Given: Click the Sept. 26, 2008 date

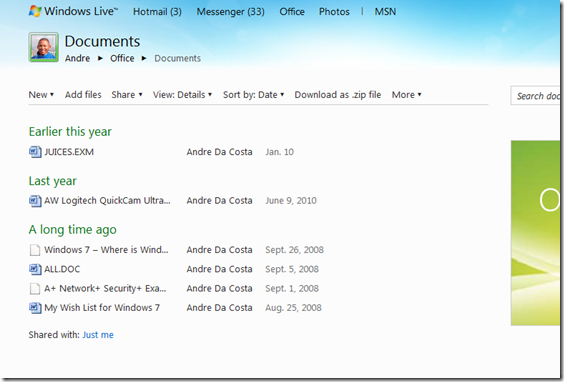Looking at the screenshot, I should tap(295, 250).
